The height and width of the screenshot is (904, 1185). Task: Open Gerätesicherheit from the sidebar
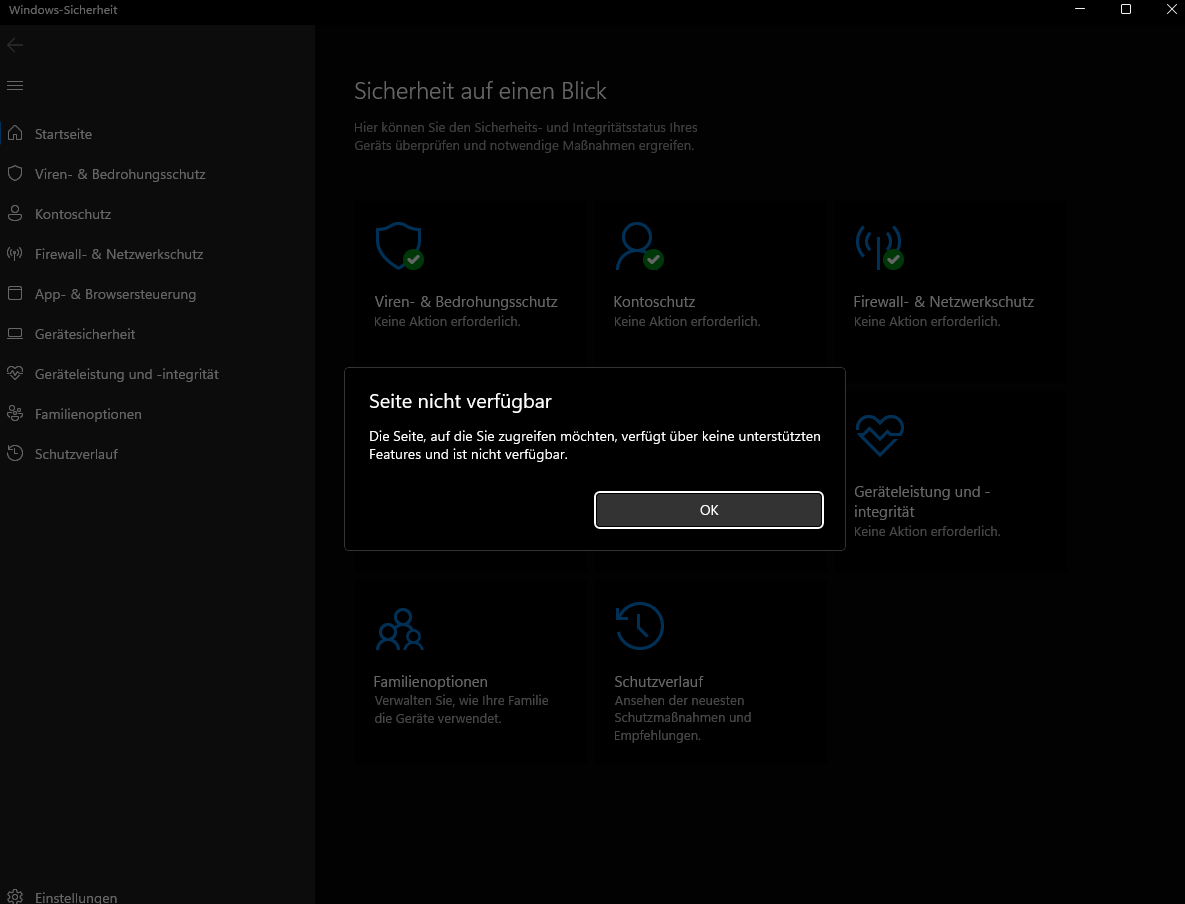click(157, 334)
